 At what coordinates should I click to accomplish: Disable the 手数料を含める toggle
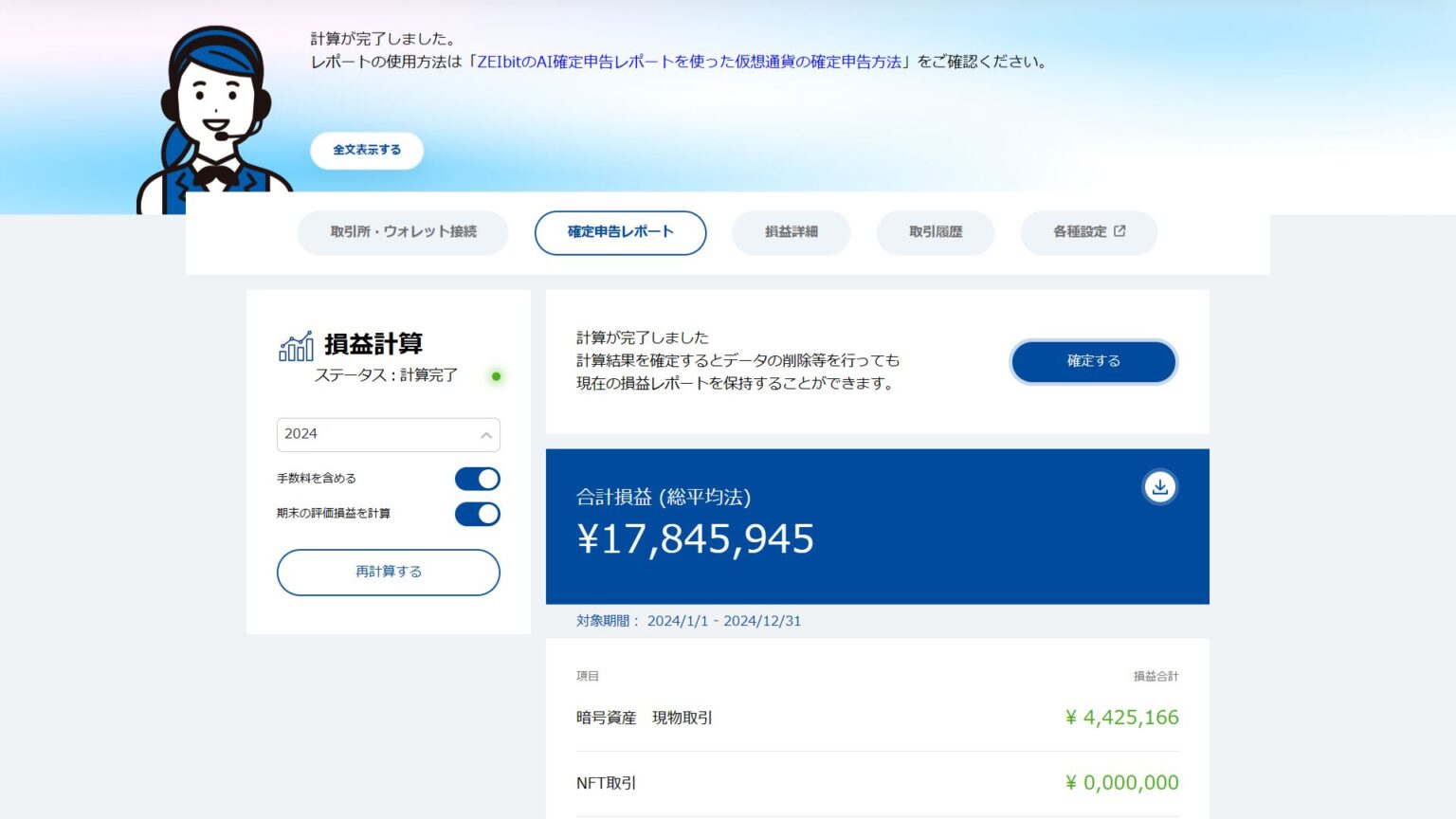pyautogui.click(x=477, y=479)
